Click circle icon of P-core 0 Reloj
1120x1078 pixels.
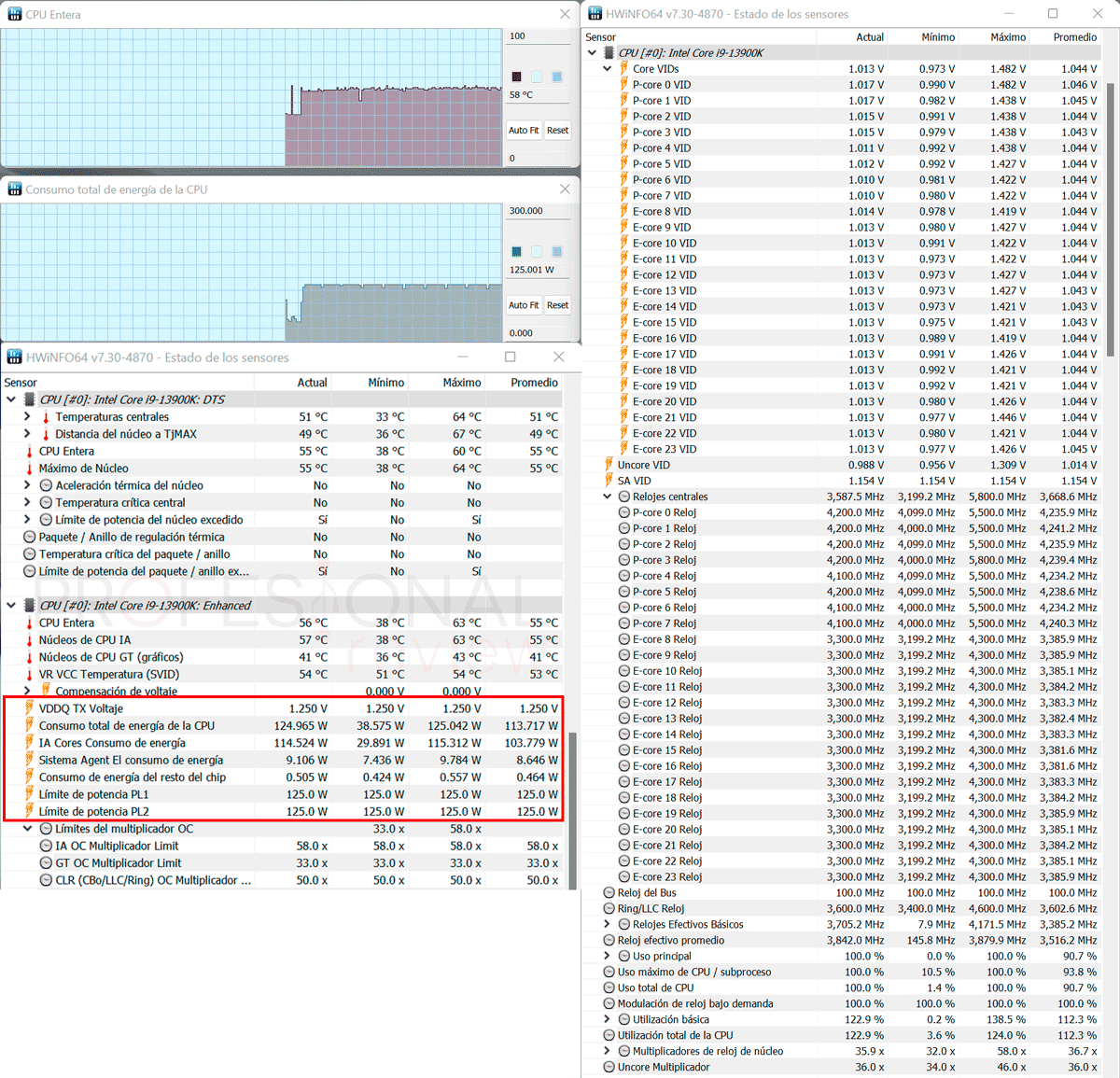624,512
